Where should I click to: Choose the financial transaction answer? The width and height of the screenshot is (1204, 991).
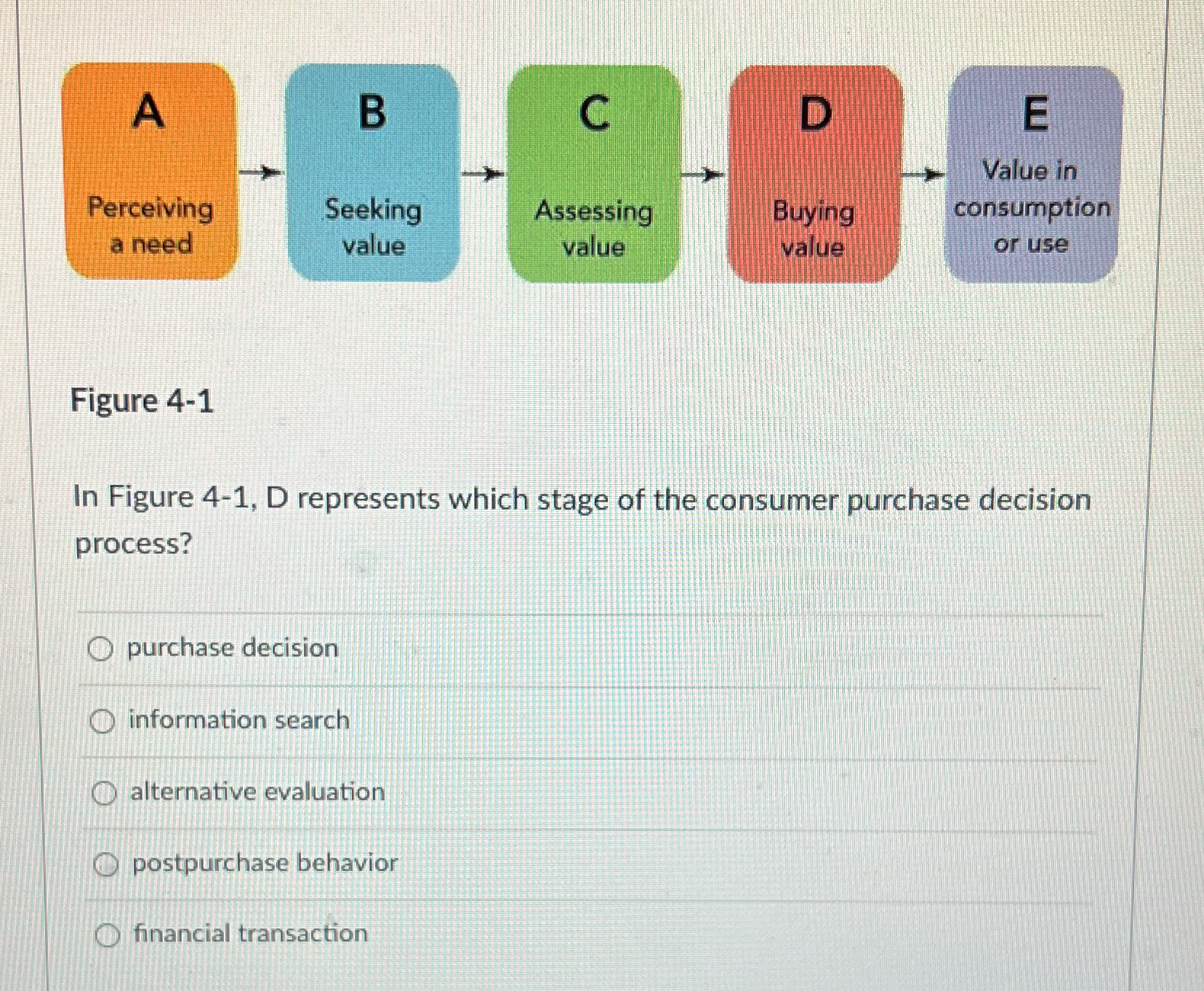[106, 934]
